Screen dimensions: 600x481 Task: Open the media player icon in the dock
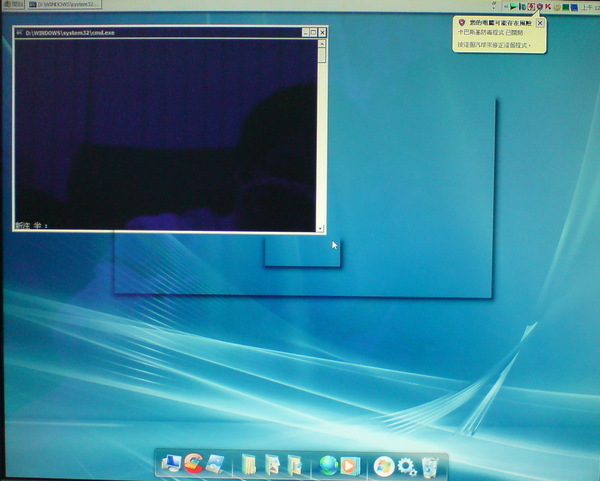tap(350, 465)
